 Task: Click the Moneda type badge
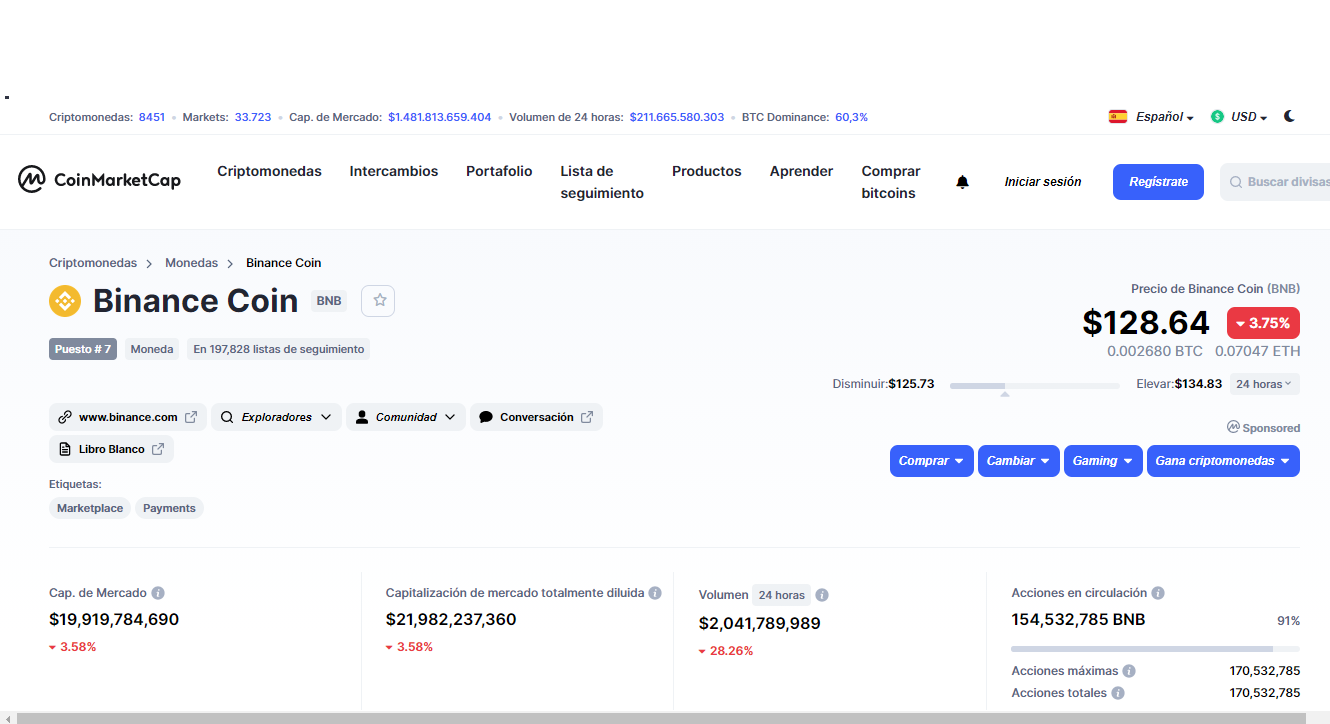point(153,349)
